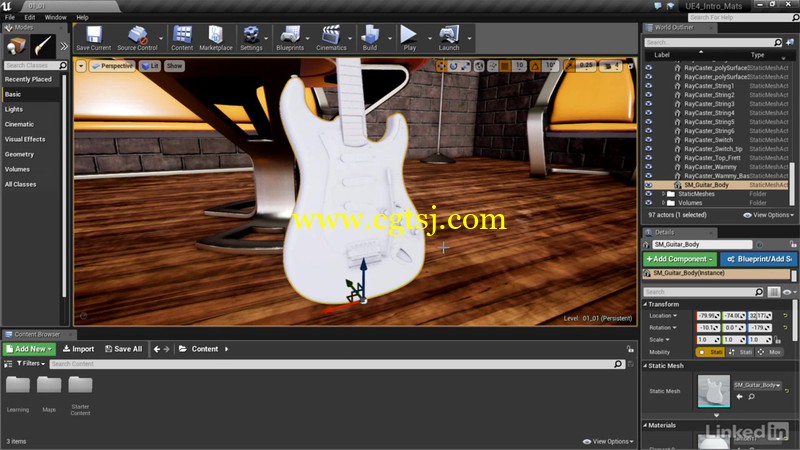Screen dimensions: 800x450
Task: Click the Blueprint/Add Script button
Action: point(758,259)
